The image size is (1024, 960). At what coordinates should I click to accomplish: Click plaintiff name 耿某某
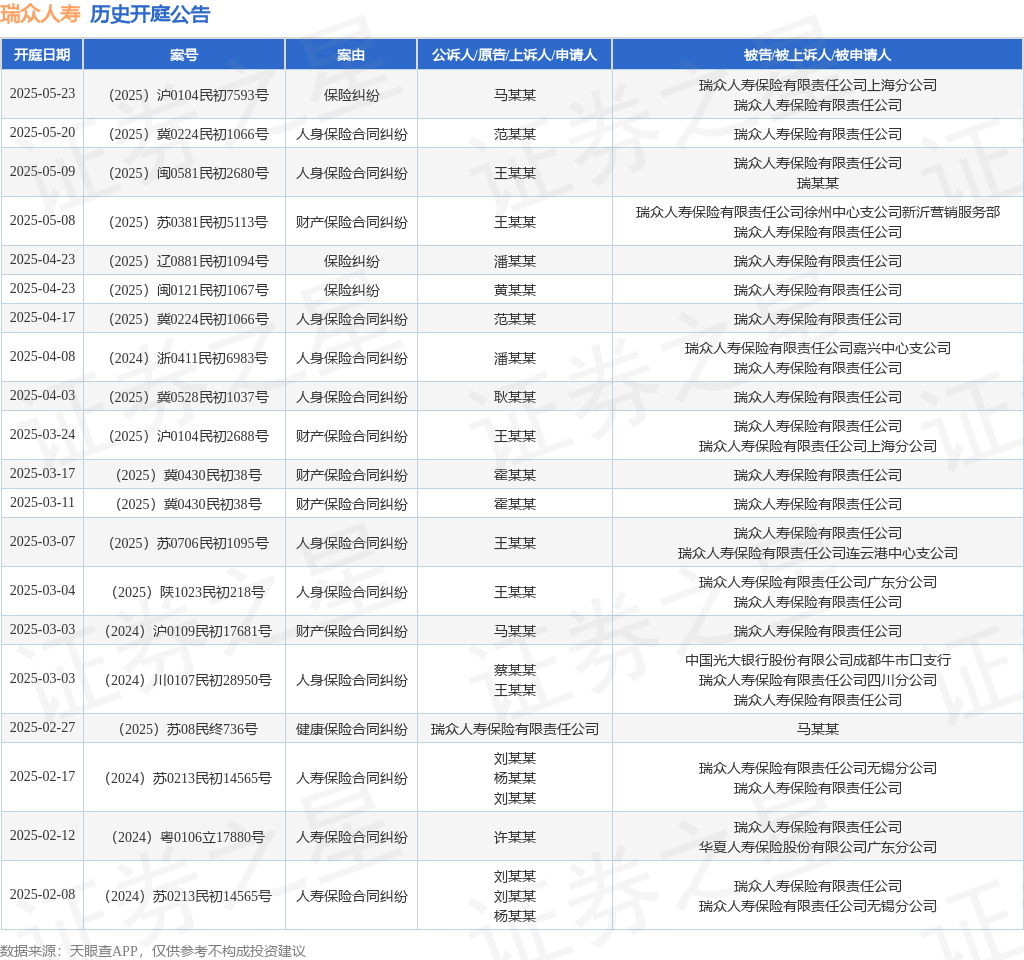515,398
